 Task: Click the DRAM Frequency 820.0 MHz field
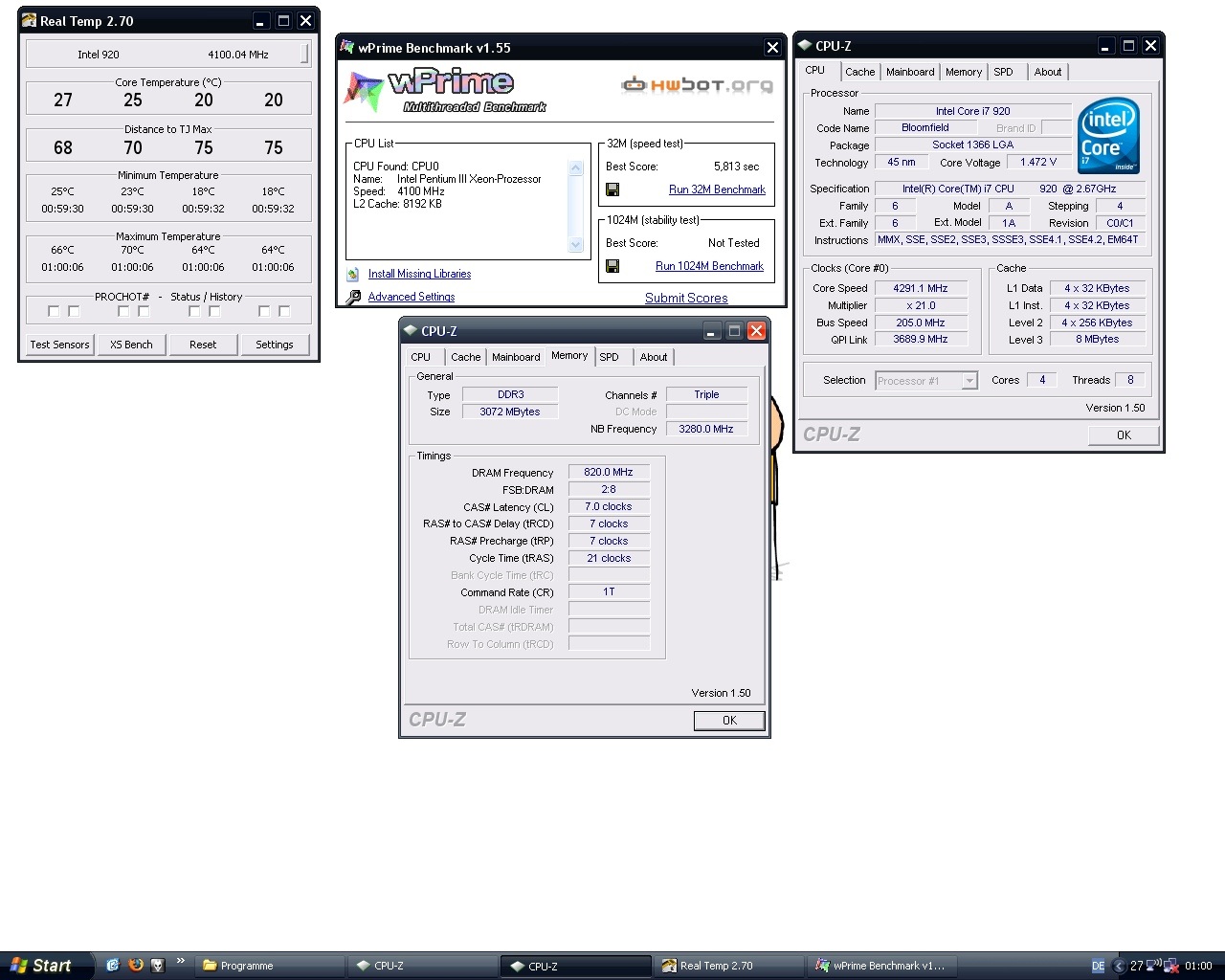click(x=609, y=472)
